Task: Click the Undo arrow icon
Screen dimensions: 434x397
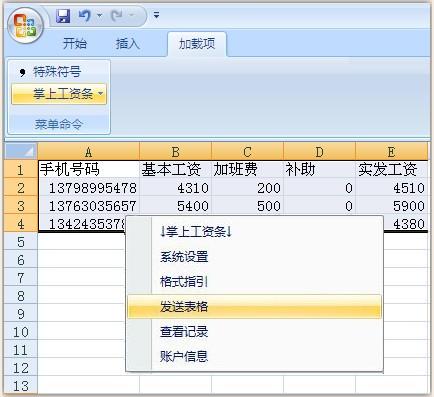Action: click(x=84, y=15)
